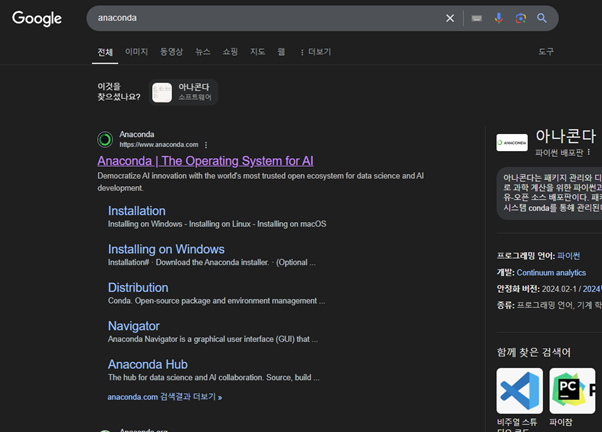Click the https://www.anaconda.com URL text

(159, 145)
